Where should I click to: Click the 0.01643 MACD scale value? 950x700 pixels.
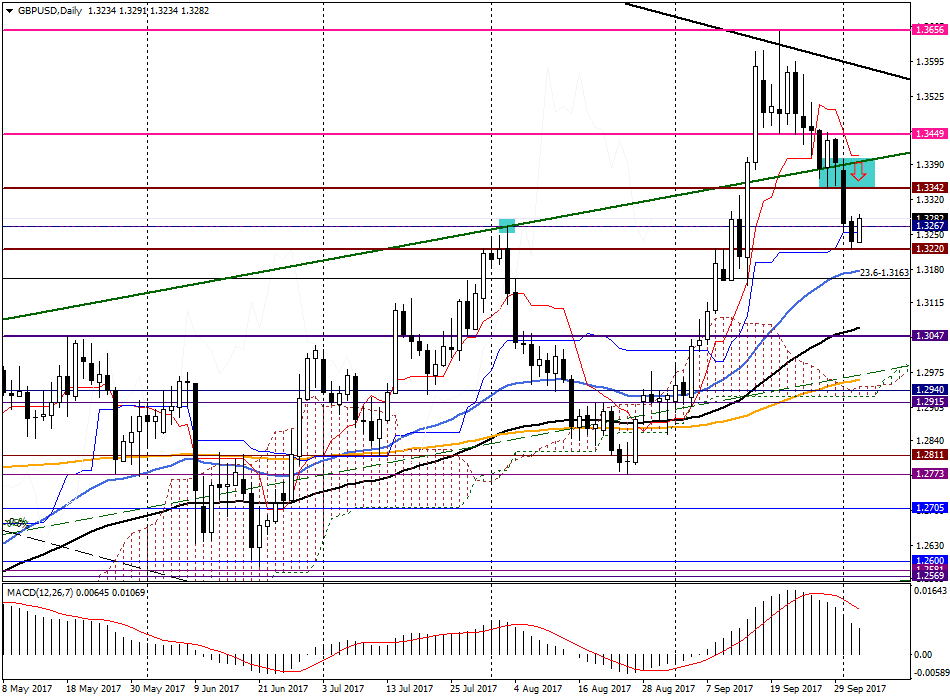[x=929, y=590]
